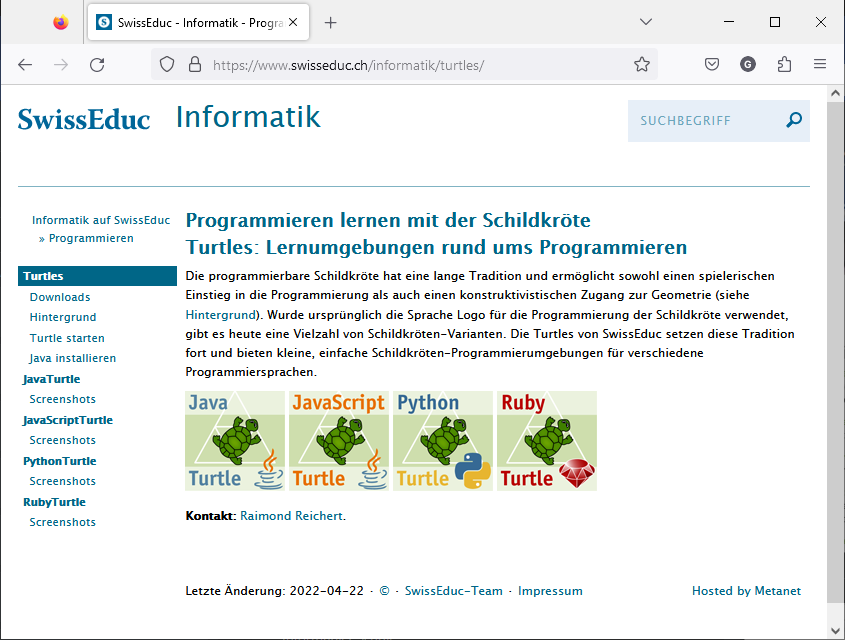Viewport: 845px width, 640px height.
Task: Open the Java Turtle thumbnail image
Action: click(x=234, y=440)
